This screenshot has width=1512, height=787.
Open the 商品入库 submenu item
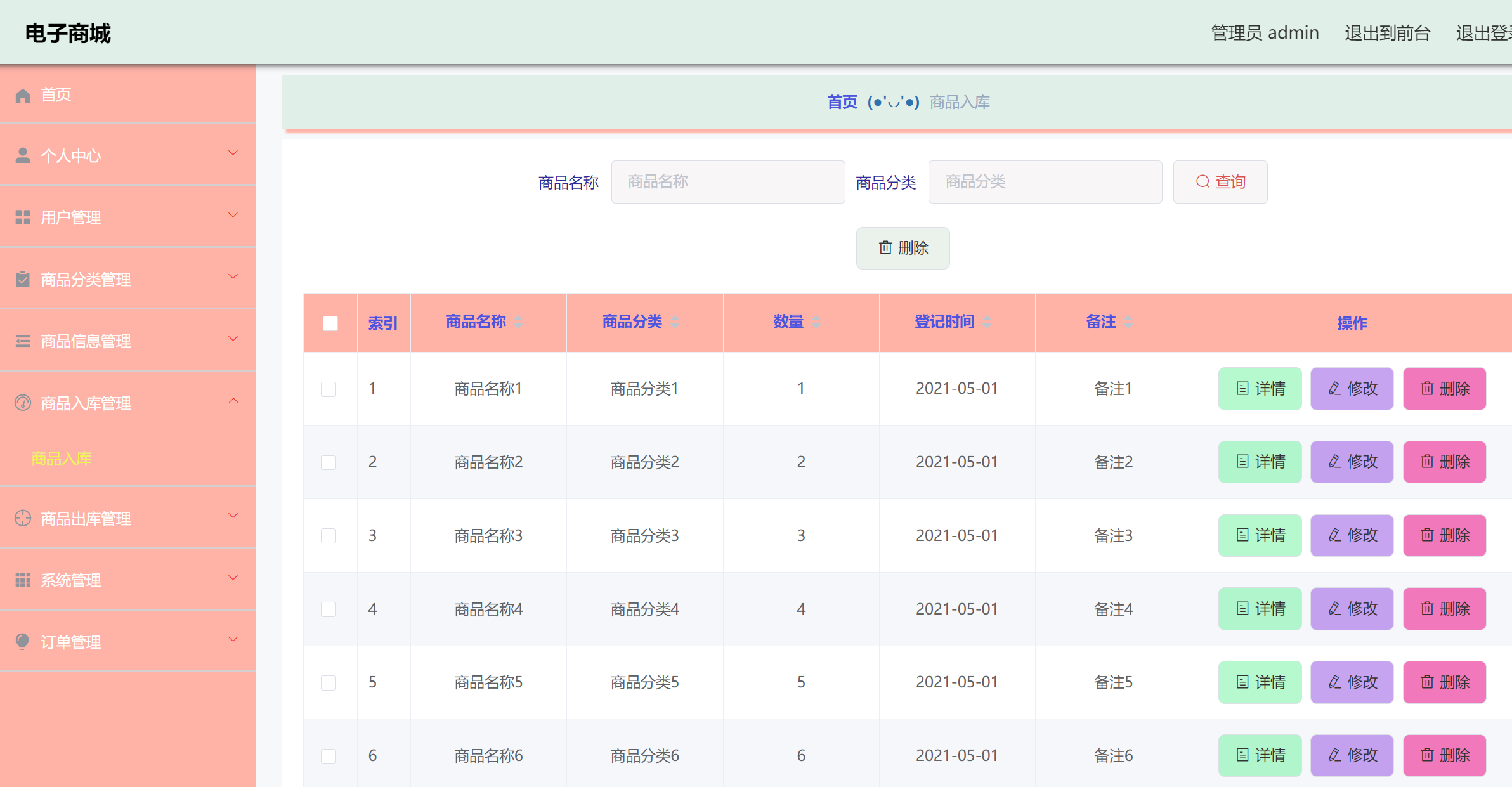coord(62,459)
